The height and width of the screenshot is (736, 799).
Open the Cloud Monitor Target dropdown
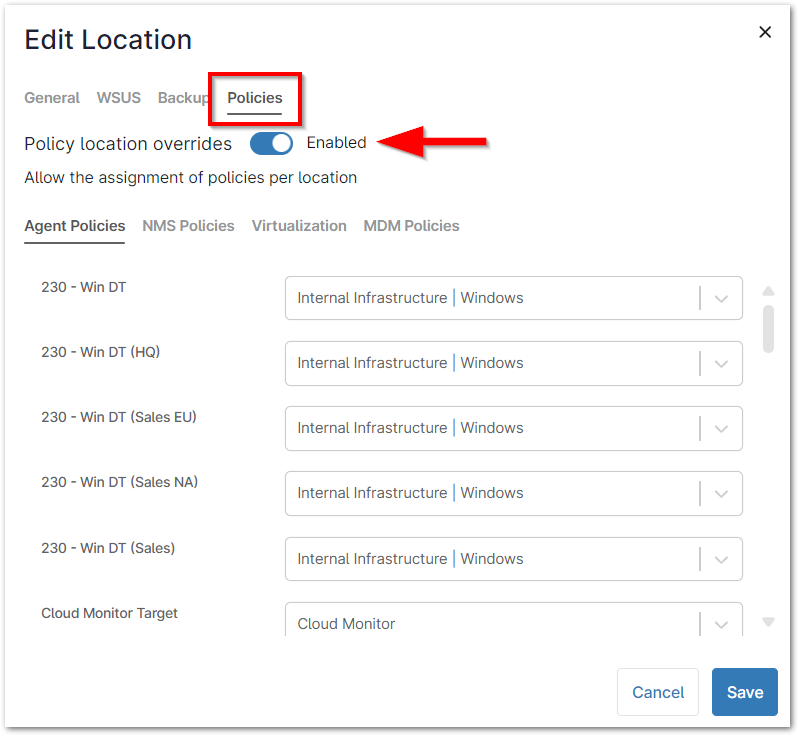[x=721, y=623]
